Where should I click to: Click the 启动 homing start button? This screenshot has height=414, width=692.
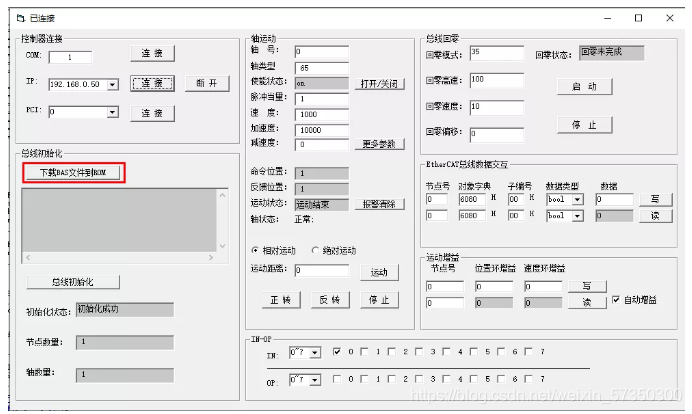[585, 87]
